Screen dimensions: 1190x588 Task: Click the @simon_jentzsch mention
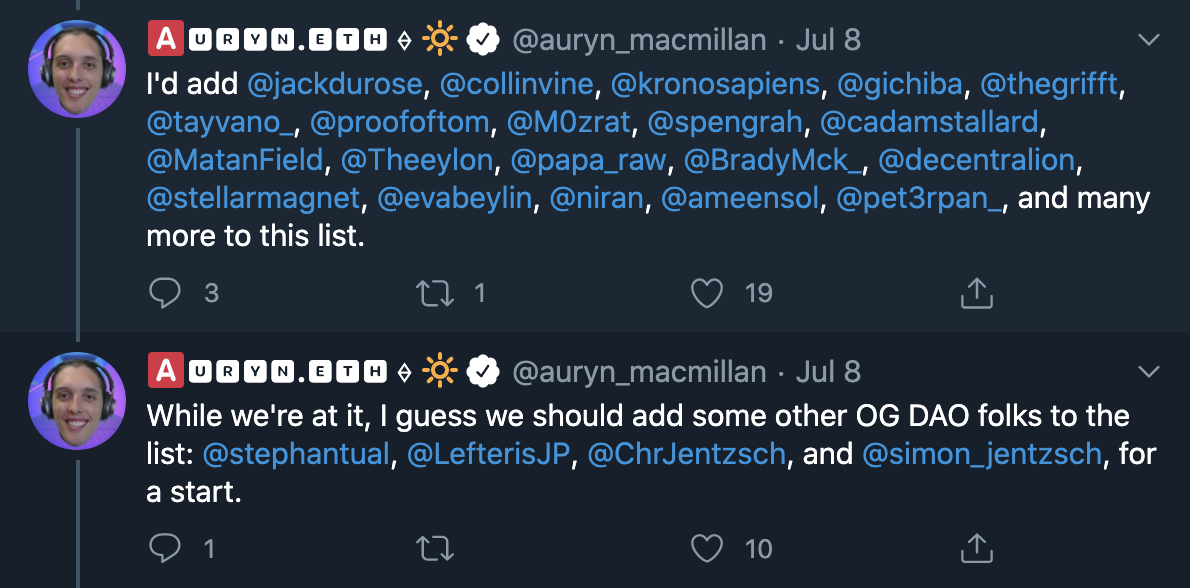981,454
